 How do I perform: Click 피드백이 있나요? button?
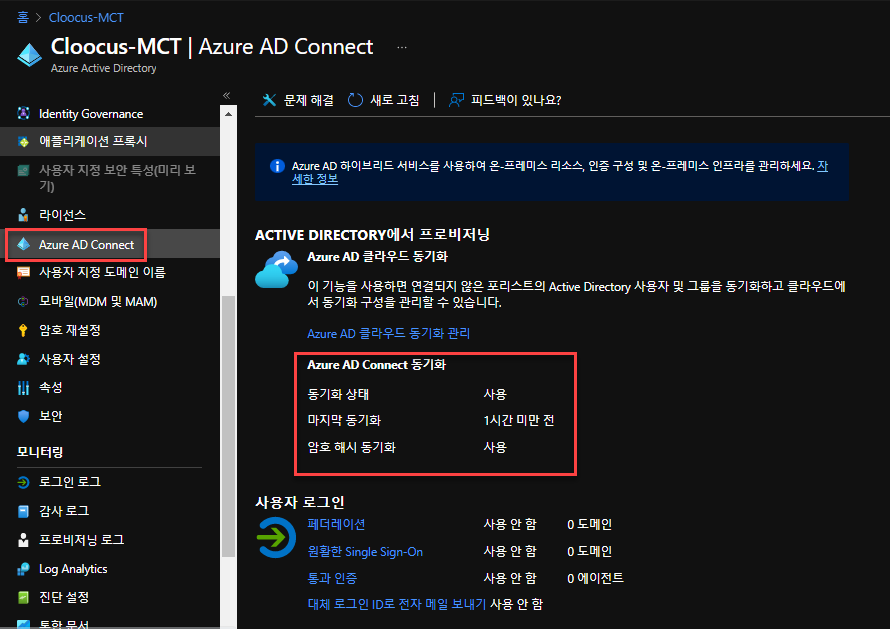pos(505,100)
